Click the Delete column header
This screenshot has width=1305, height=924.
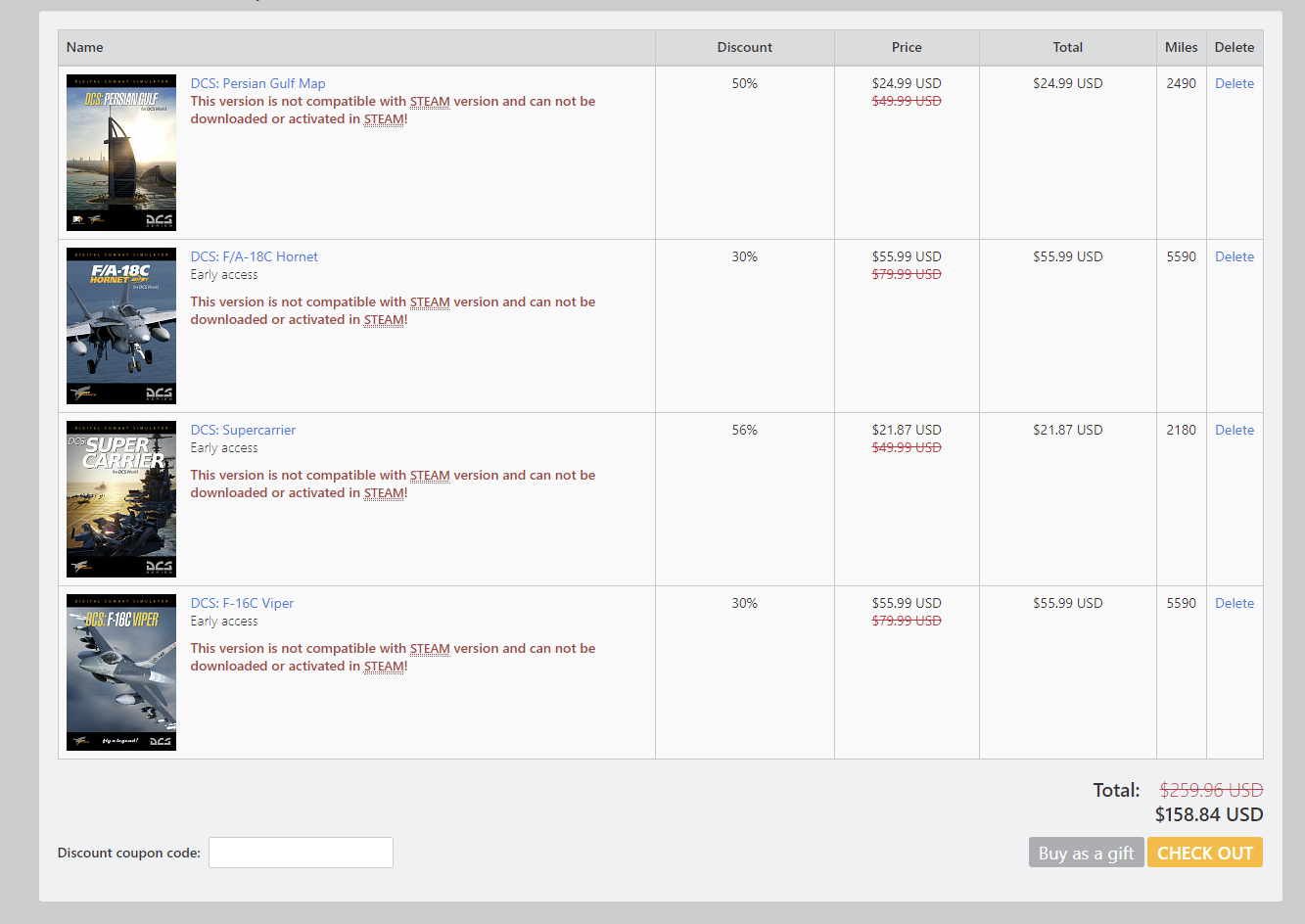coord(1235,47)
